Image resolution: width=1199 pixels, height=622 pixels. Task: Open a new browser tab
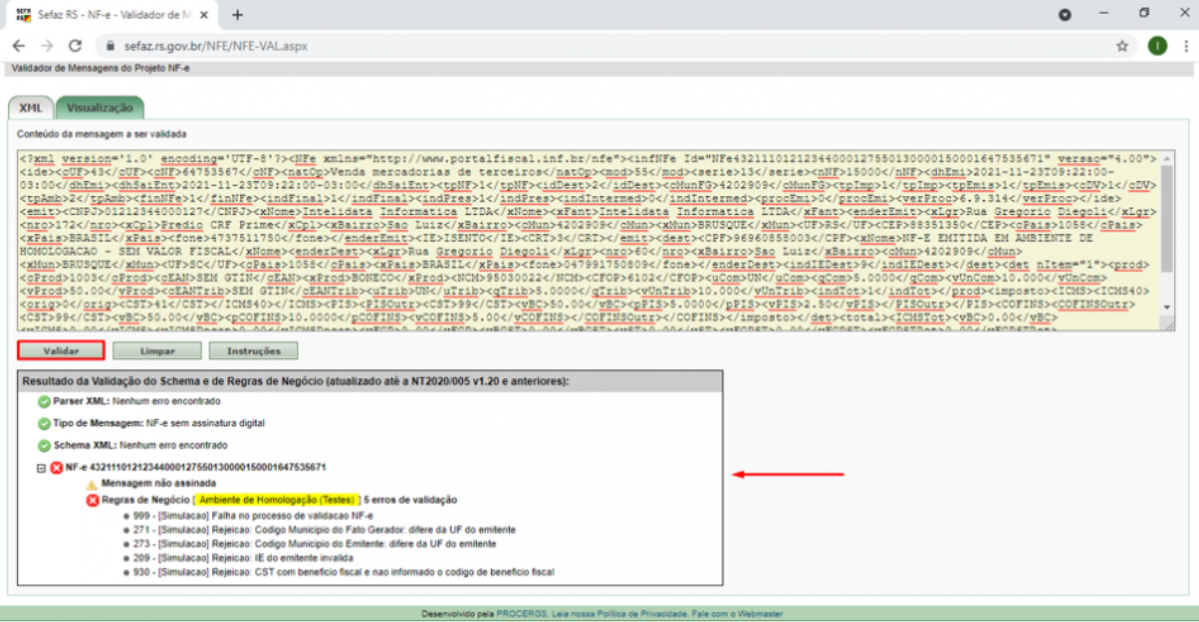[x=238, y=15]
